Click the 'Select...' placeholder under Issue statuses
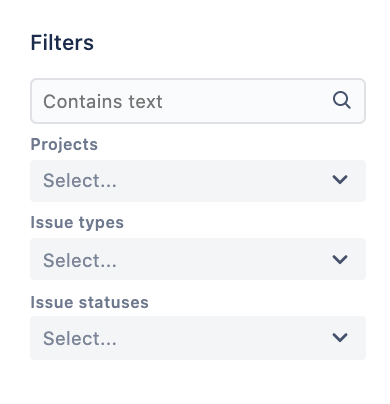Screen dimensions: 390x404 [x=80, y=339]
